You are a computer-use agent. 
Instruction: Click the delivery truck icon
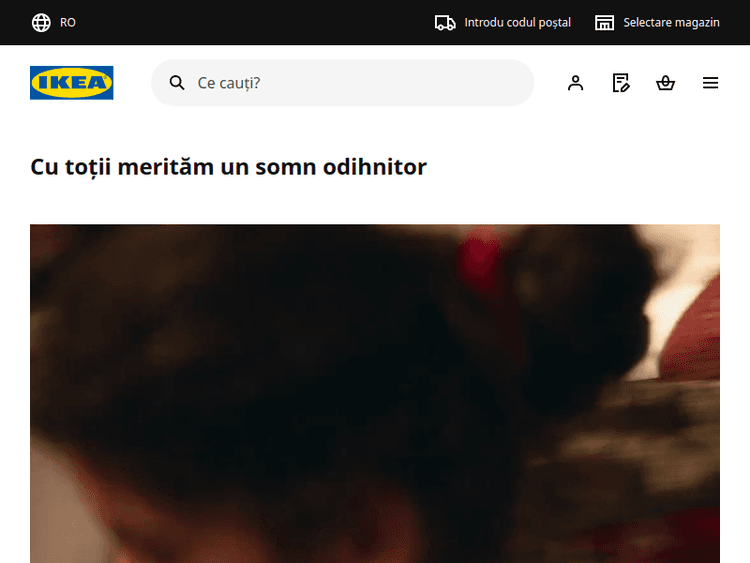(445, 22)
